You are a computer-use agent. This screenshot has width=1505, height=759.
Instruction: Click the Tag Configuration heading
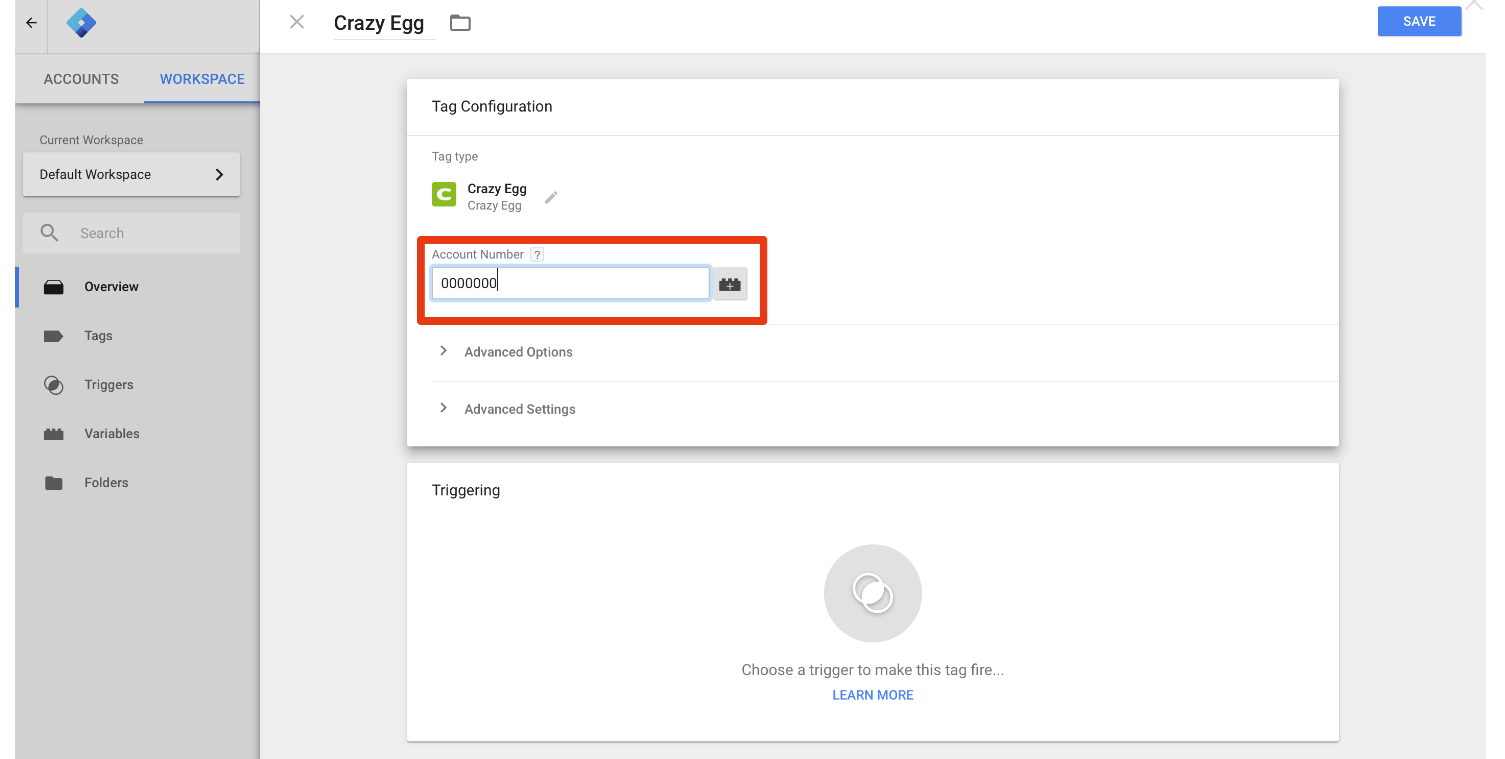pyautogui.click(x=492, y=106)
